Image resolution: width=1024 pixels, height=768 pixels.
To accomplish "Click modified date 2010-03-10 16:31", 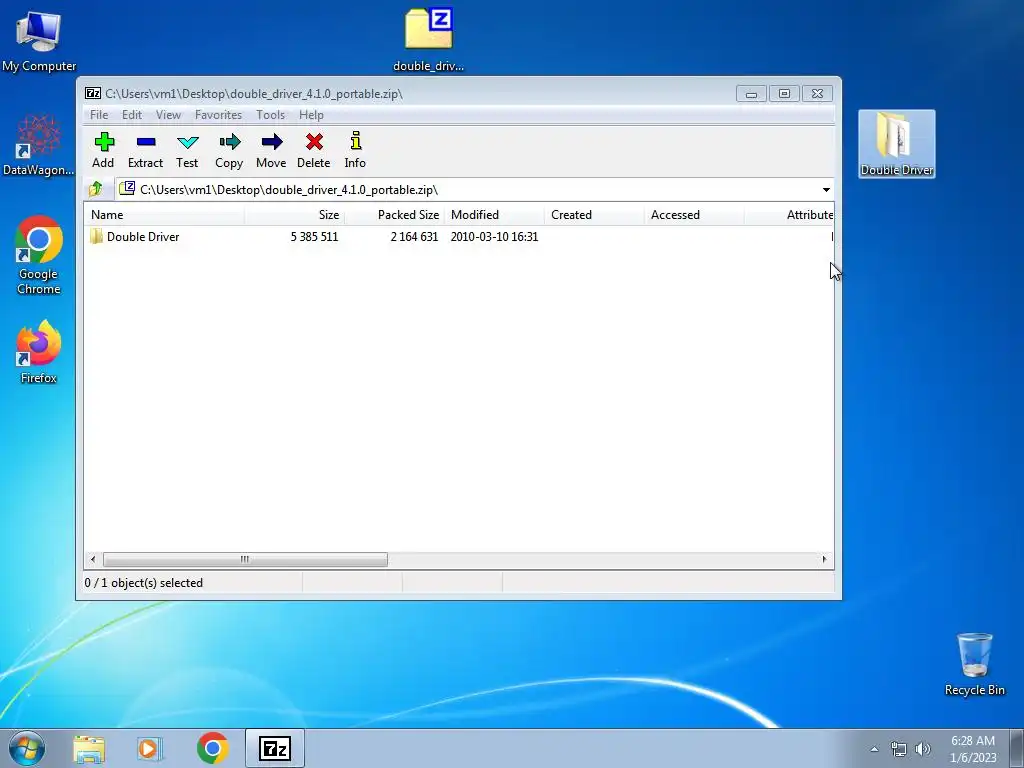I will [494, 236].
